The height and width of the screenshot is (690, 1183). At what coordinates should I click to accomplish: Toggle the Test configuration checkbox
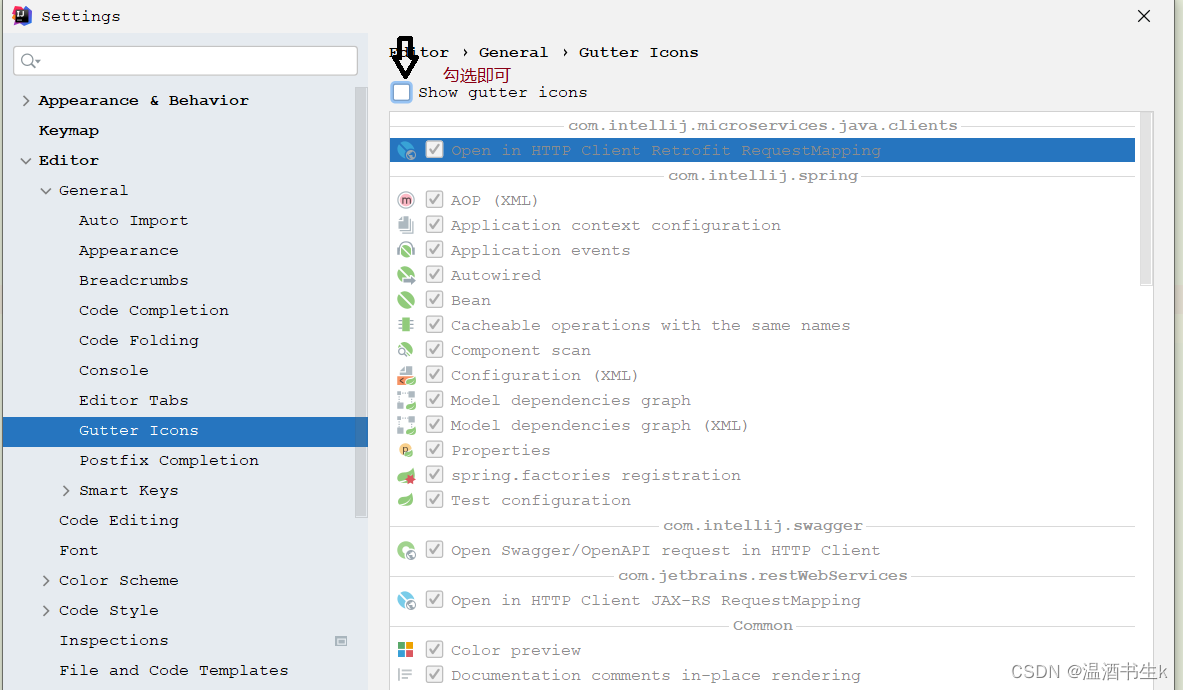tap(435, 498)
